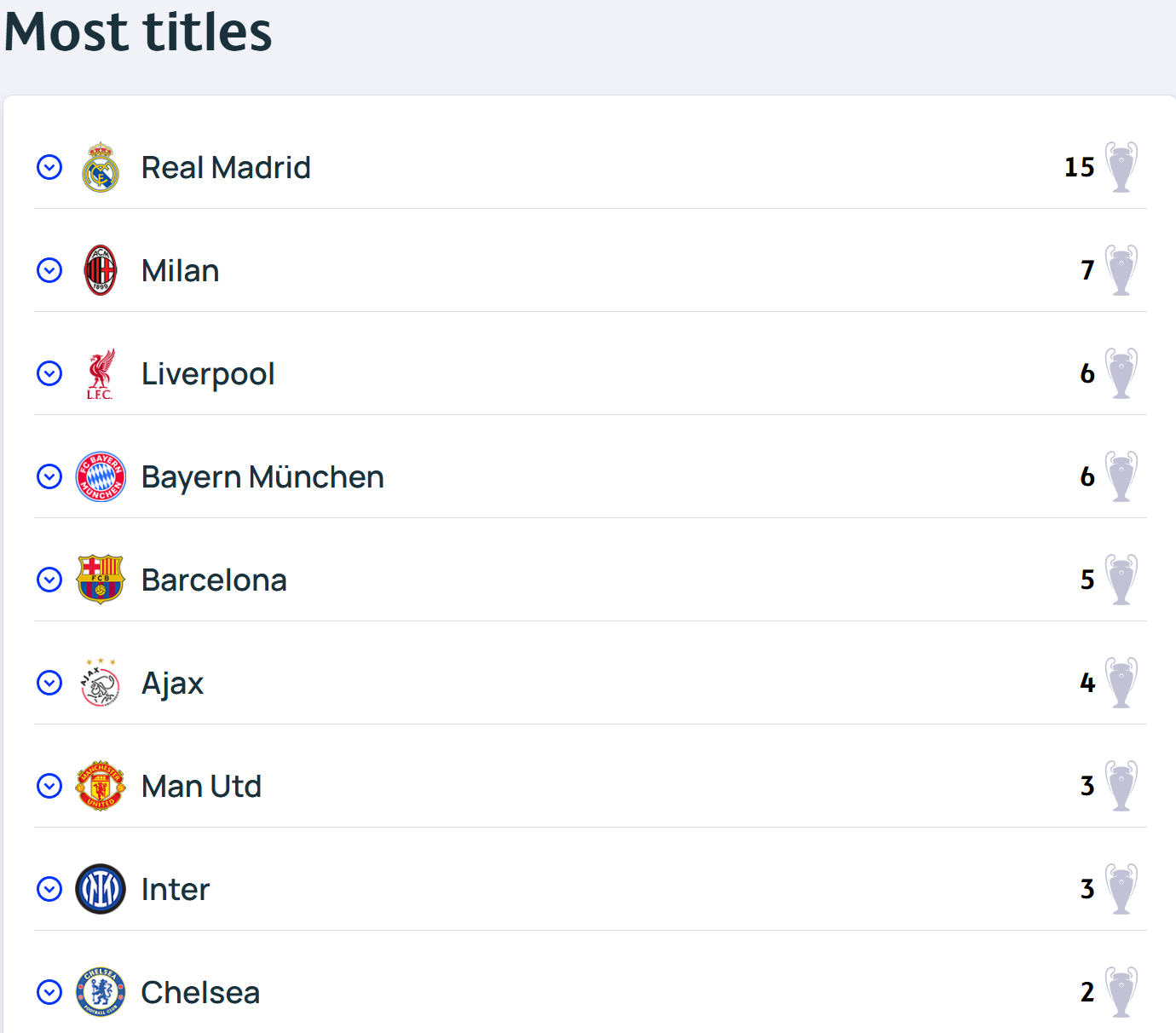This screenshot has height=1033, width=1176.
Task: Open the Man Utd team name
Action: pyautogui.click(x=201, y=786)
